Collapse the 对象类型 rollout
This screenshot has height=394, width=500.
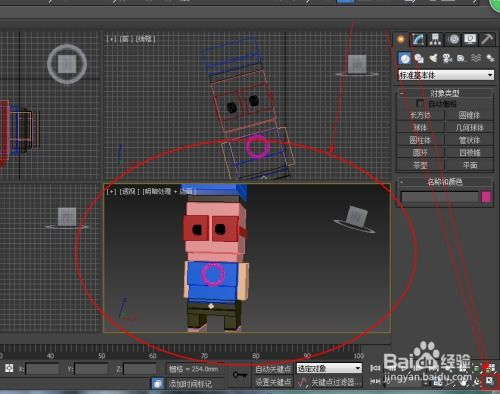pos(444,93)
